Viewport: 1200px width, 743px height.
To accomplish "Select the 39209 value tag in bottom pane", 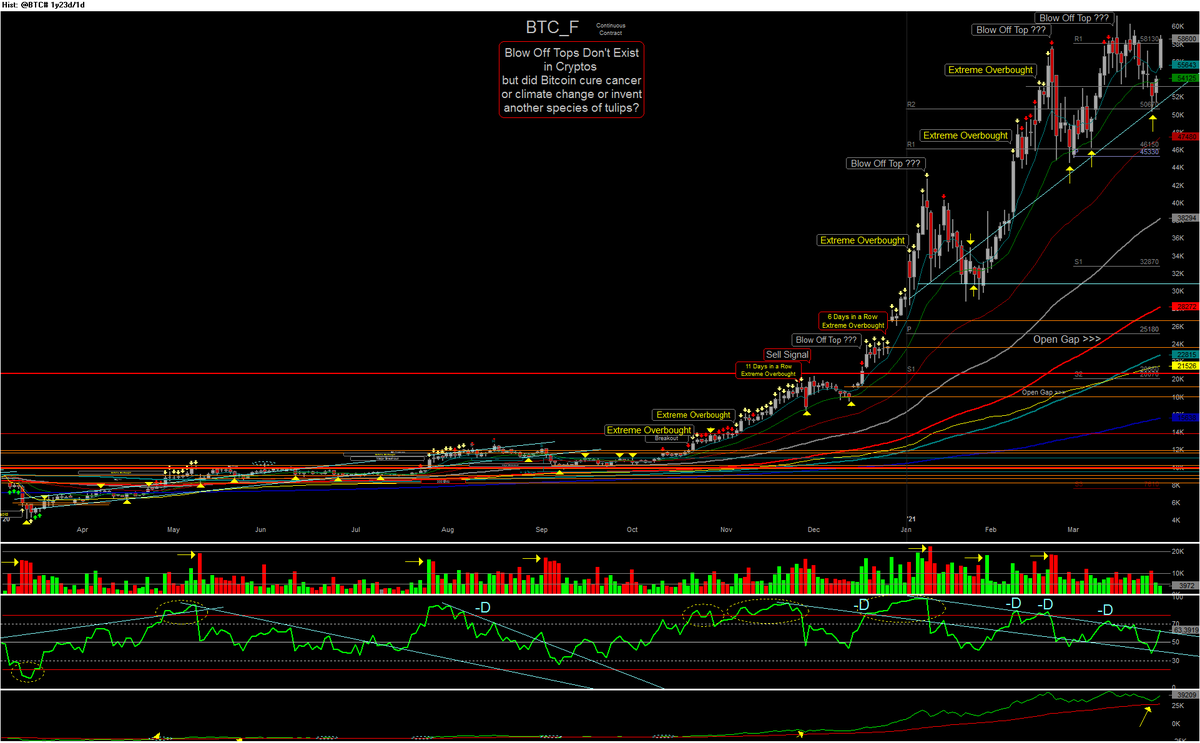I will (1185, 696).
